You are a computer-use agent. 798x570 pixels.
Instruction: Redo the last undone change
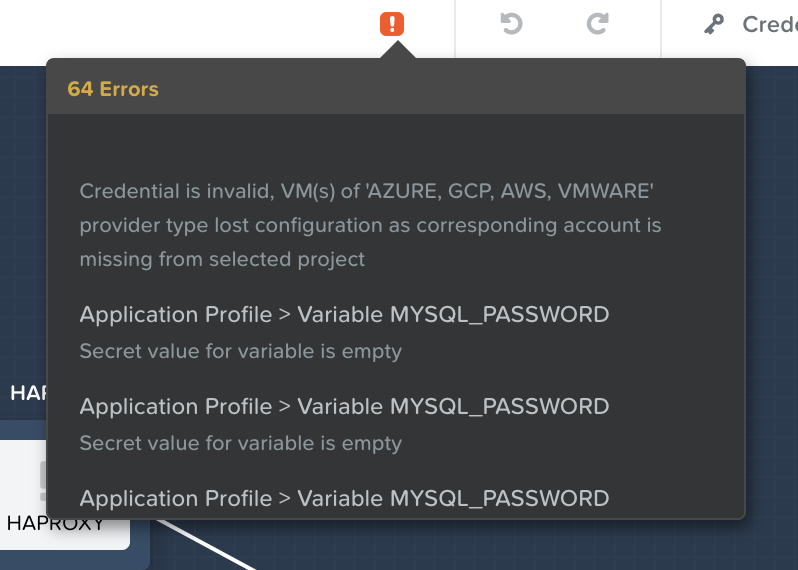[597, 24]
